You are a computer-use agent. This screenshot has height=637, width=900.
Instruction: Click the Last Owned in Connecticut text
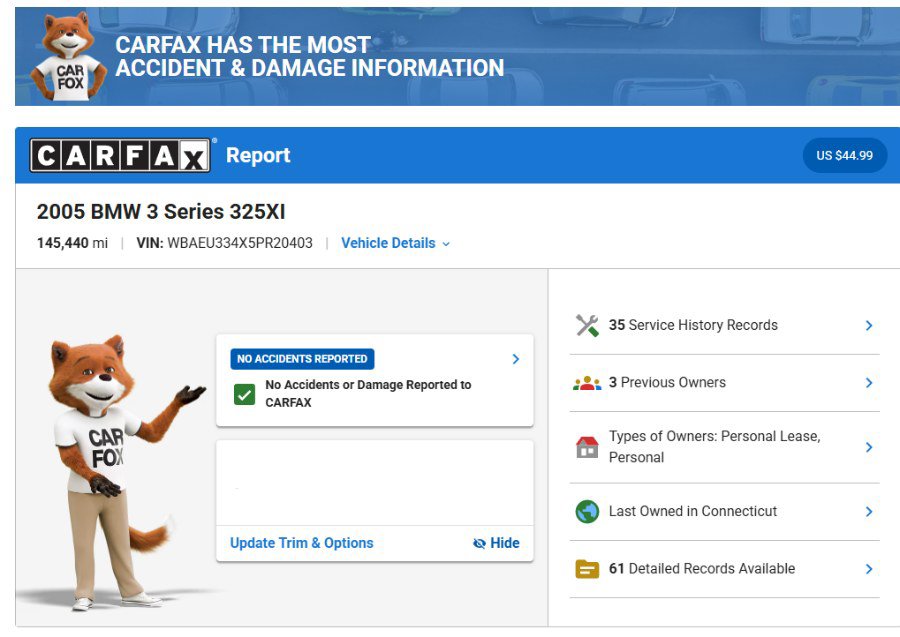pyautogui.click(x=693, y=511)
